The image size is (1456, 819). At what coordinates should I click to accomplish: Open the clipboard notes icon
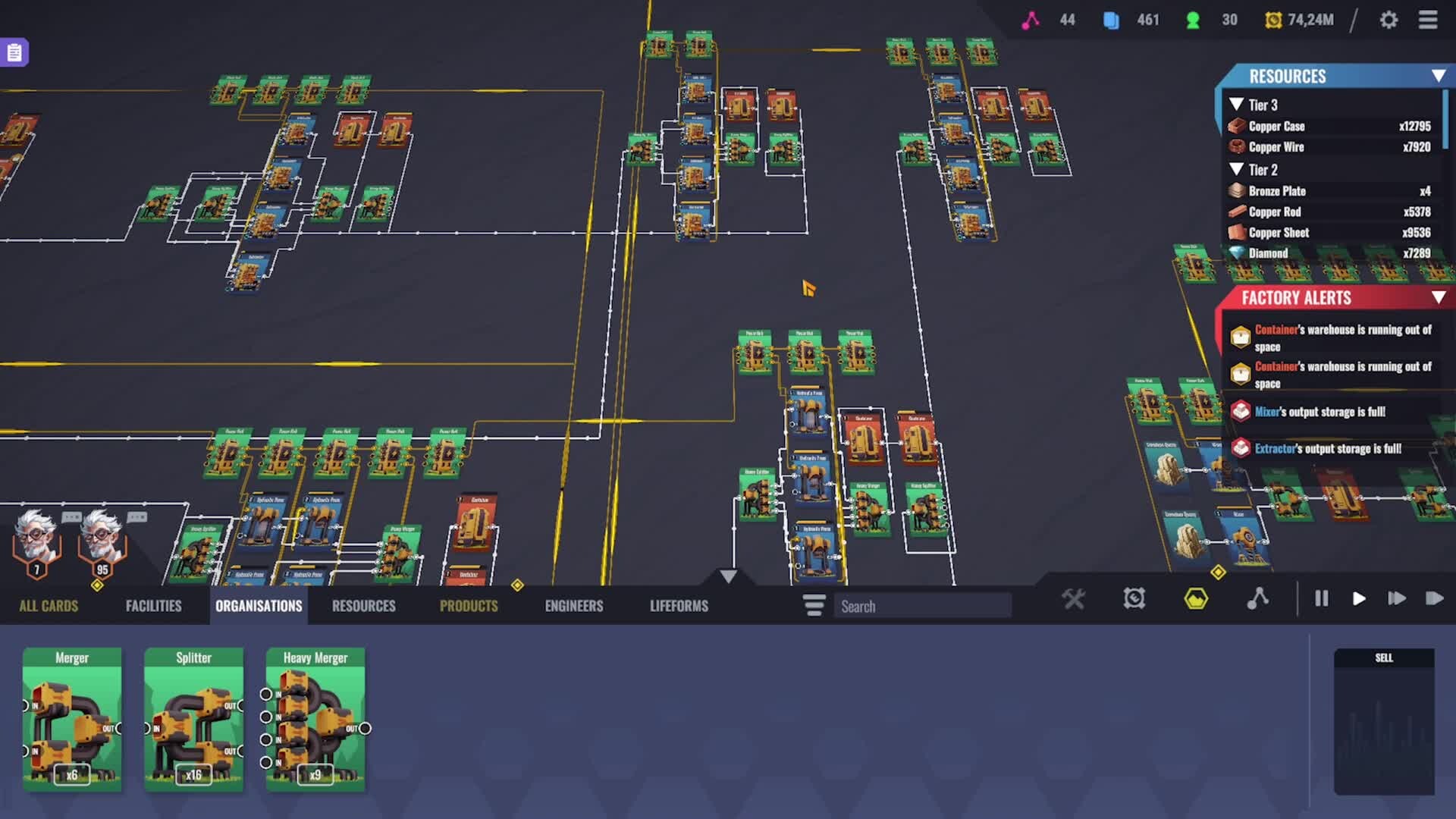coord(14,52)
